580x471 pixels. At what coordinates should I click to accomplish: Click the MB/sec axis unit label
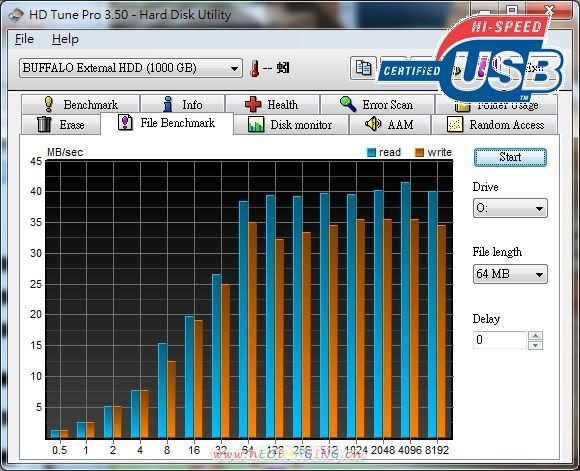click(65, 152)
